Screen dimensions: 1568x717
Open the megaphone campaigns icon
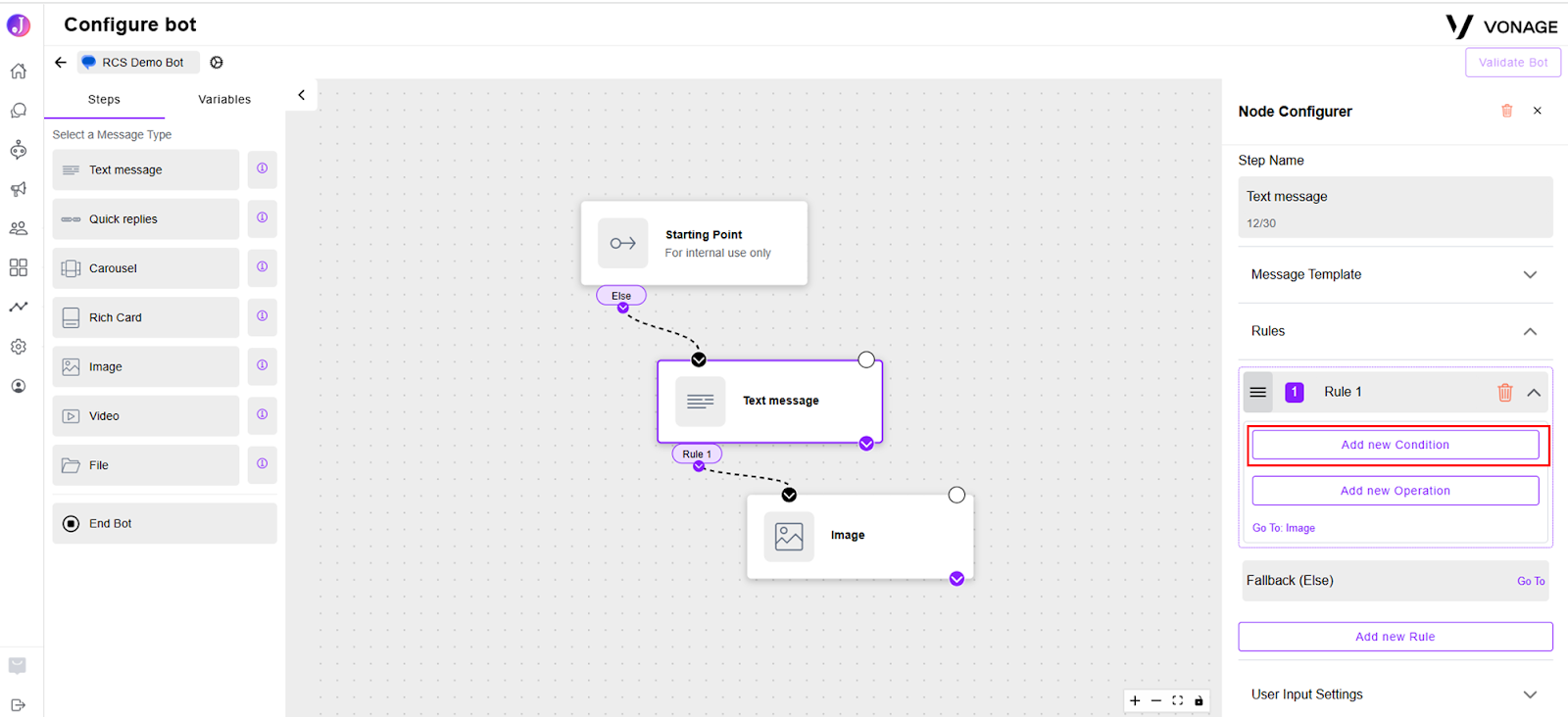(19, 189)
